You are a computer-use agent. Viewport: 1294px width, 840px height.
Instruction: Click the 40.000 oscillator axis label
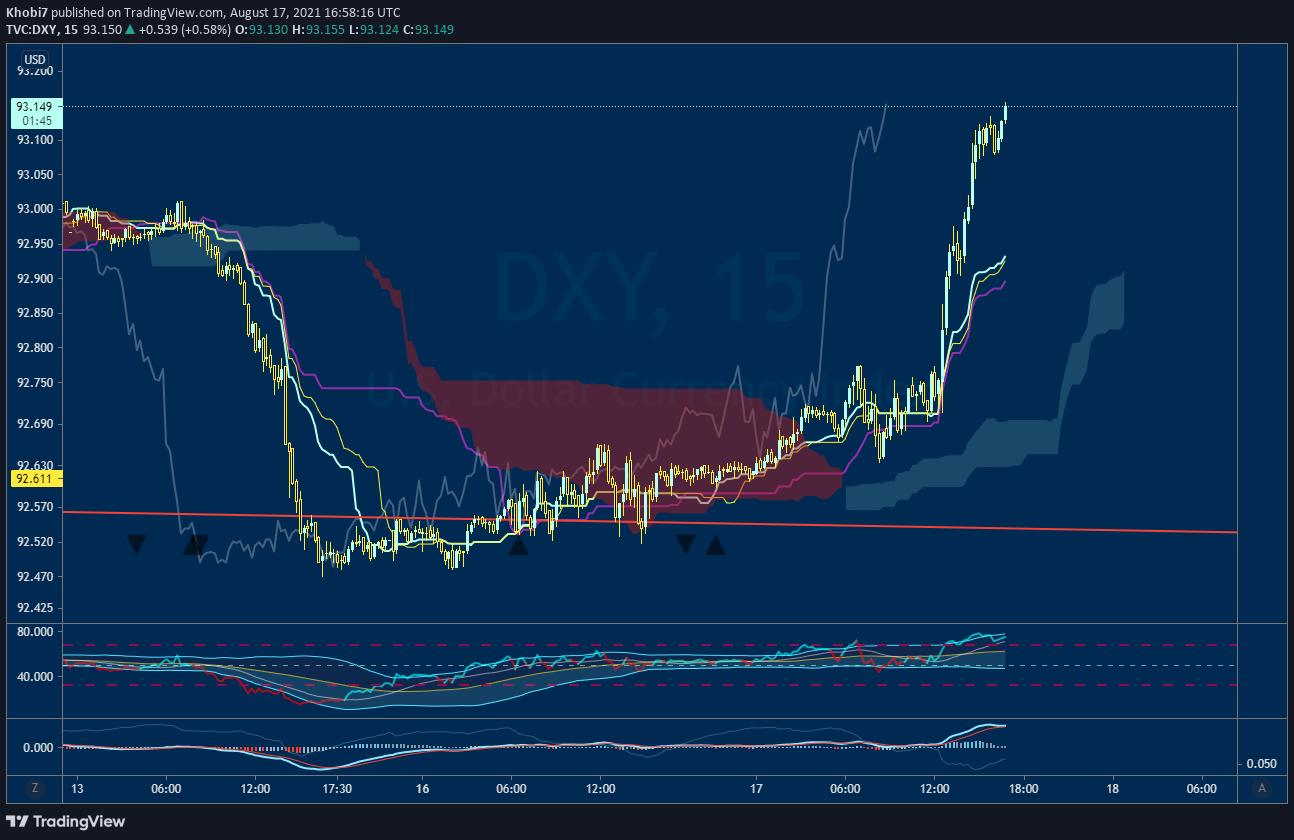[35, 677]
